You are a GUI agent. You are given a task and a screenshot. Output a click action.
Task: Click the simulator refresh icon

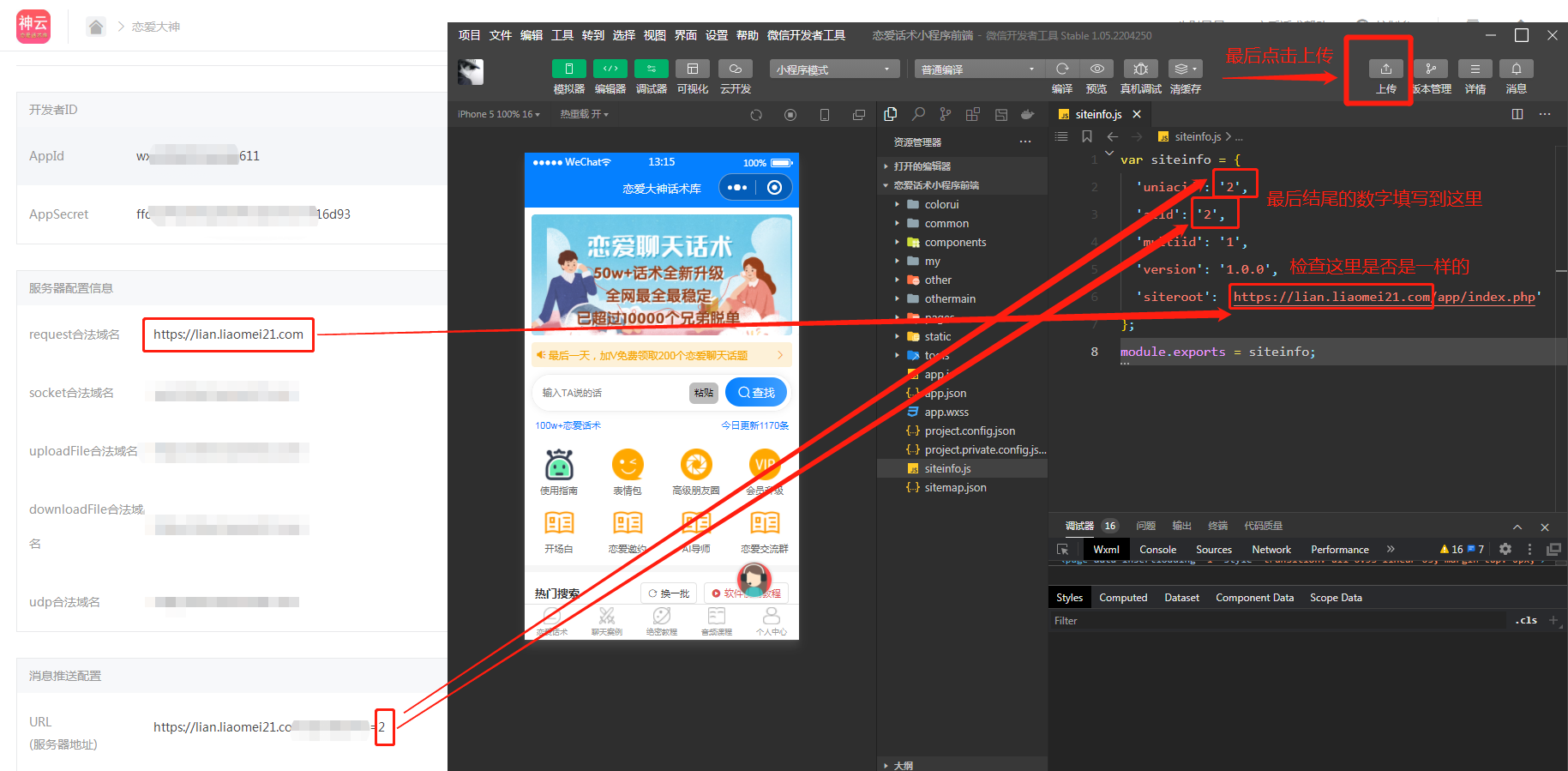coord(756,115)
